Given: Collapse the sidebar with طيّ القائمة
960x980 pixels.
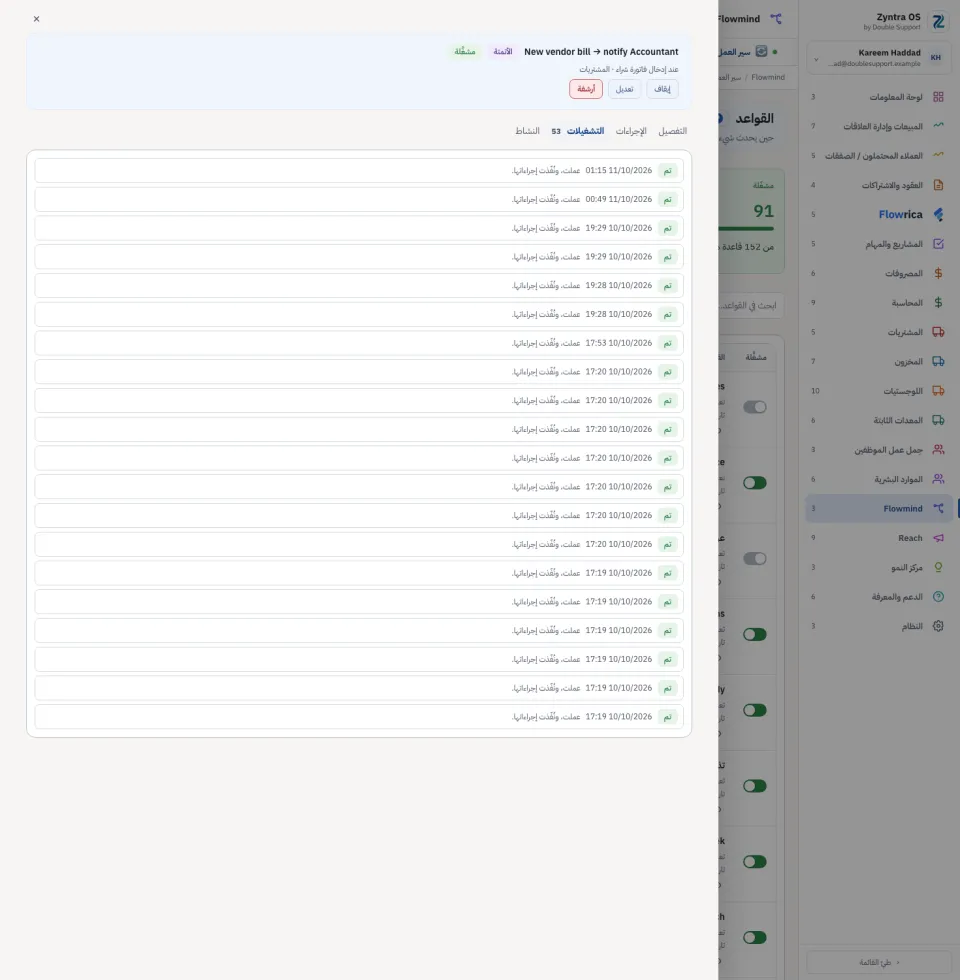Looking at the screenshot, I should pos(879,962).
